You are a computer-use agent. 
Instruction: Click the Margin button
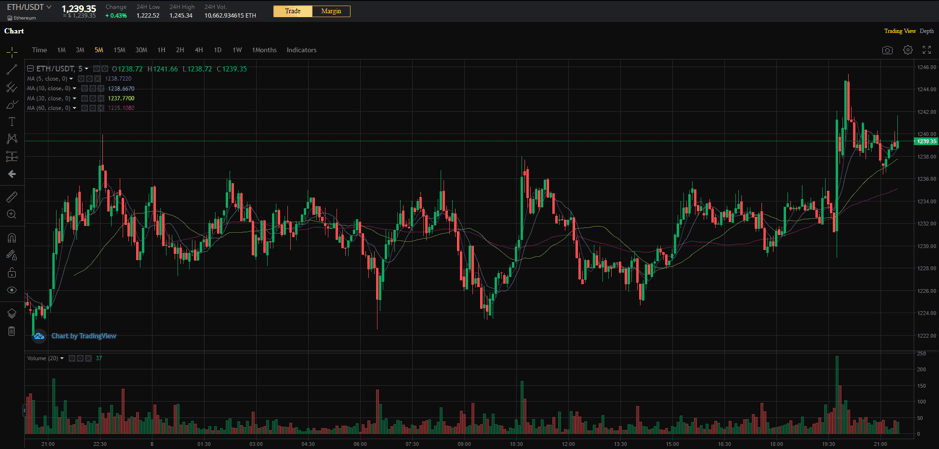coord(331,11)
